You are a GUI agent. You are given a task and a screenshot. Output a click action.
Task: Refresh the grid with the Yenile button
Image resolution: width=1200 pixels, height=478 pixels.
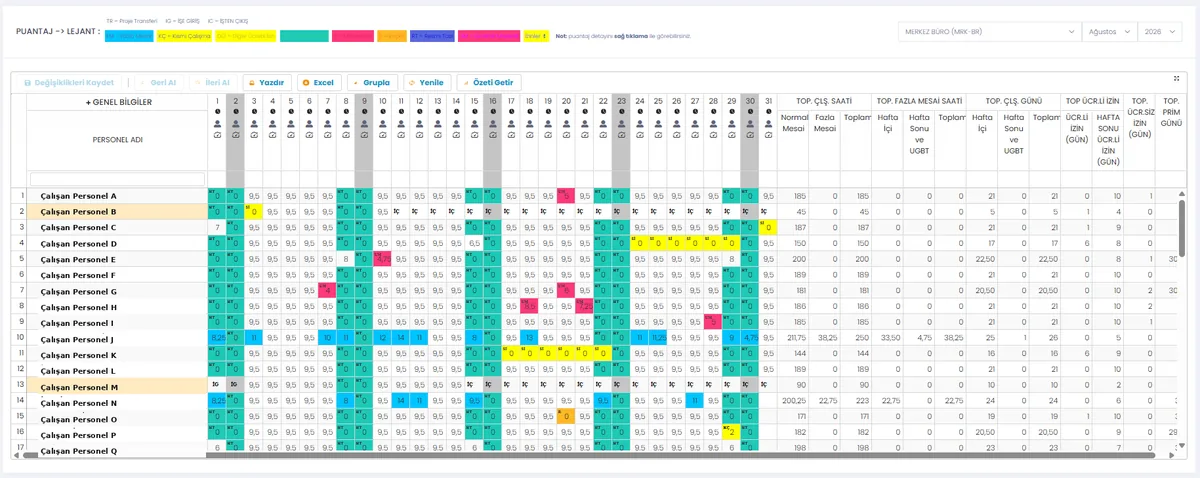click(427, 82)
